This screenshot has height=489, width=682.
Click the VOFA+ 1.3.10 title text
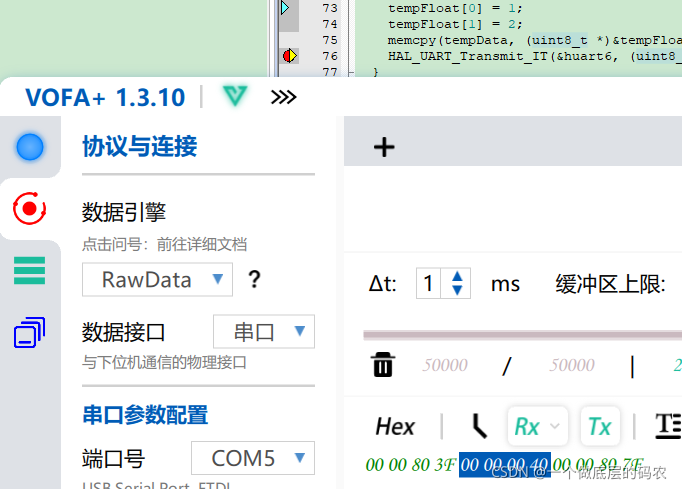coord(105,97)
